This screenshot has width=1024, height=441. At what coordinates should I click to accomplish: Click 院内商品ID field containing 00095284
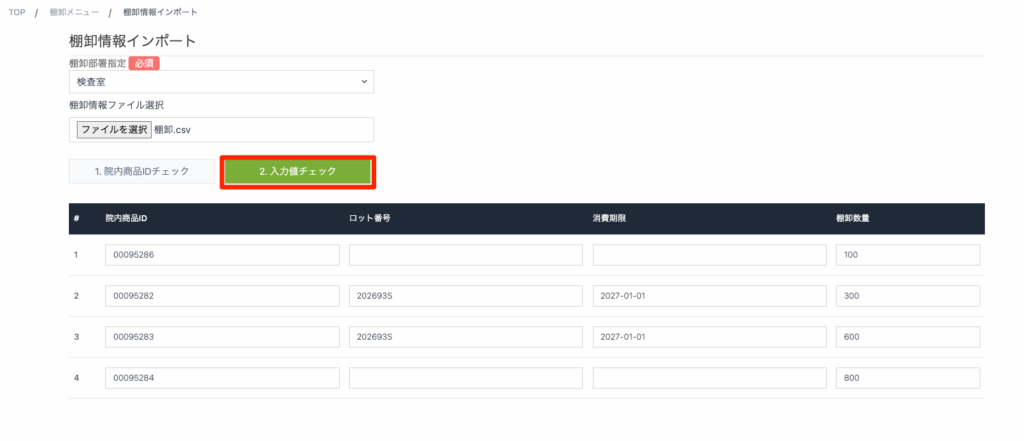(x=222, y=378)
